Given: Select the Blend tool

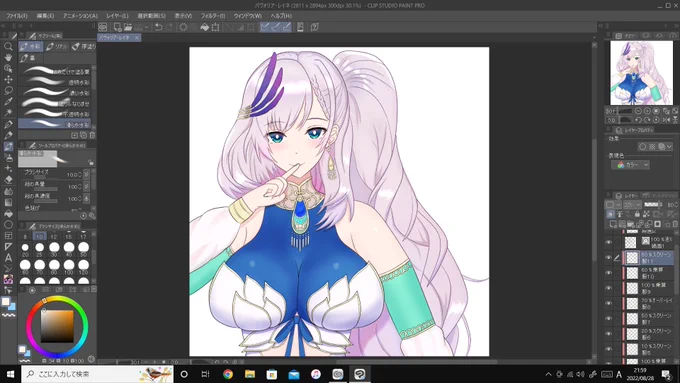Looking at the screenshot, I should pos(8,191).
